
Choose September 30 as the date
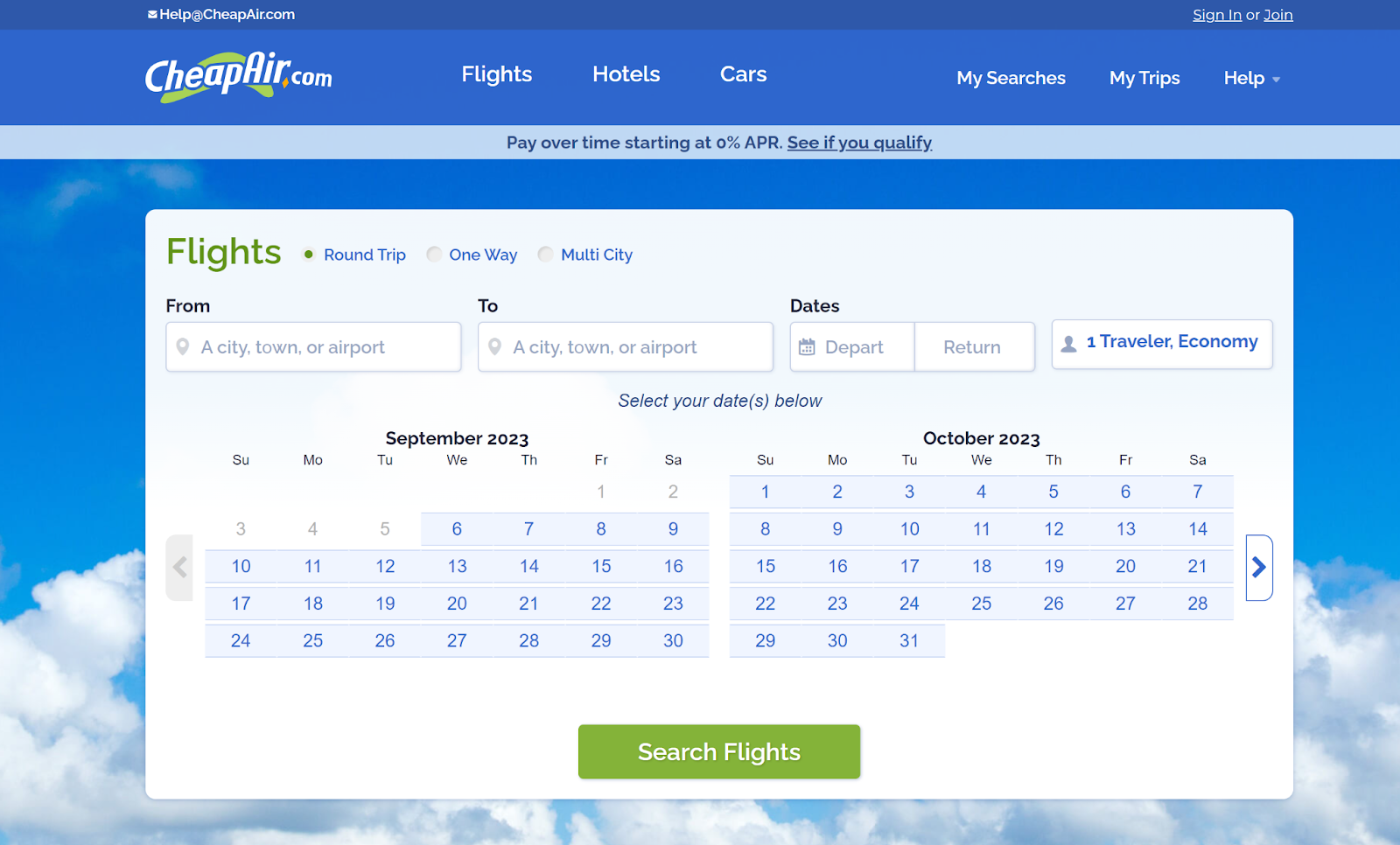(673, 641)
